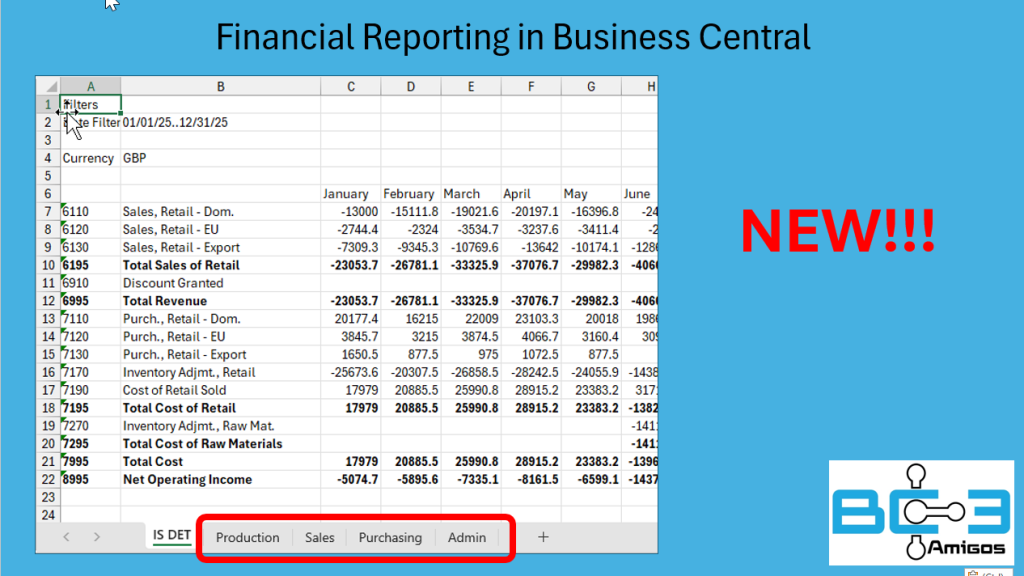The width and height of the screenshot is (1024, 576).
Task: Activate the IS DET sheet tab
Action: [x=171, y=535]
